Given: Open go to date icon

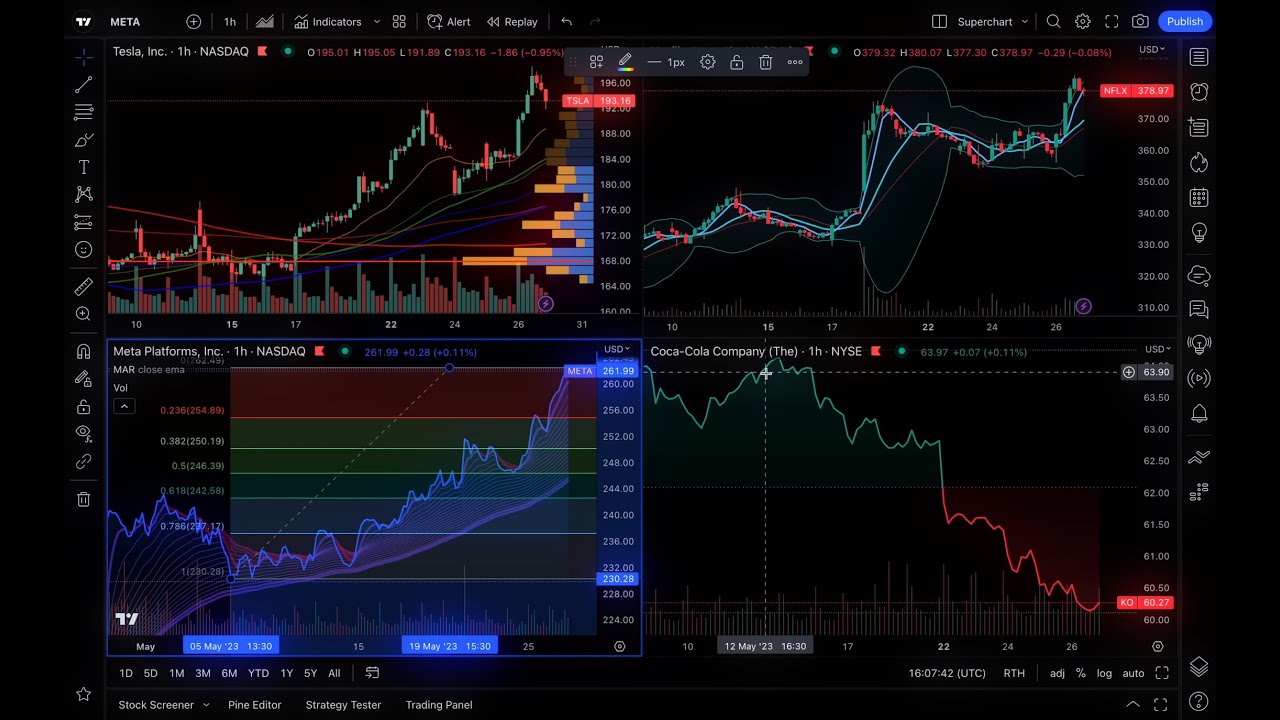Looking at the screenshot, I should (372, 673).
